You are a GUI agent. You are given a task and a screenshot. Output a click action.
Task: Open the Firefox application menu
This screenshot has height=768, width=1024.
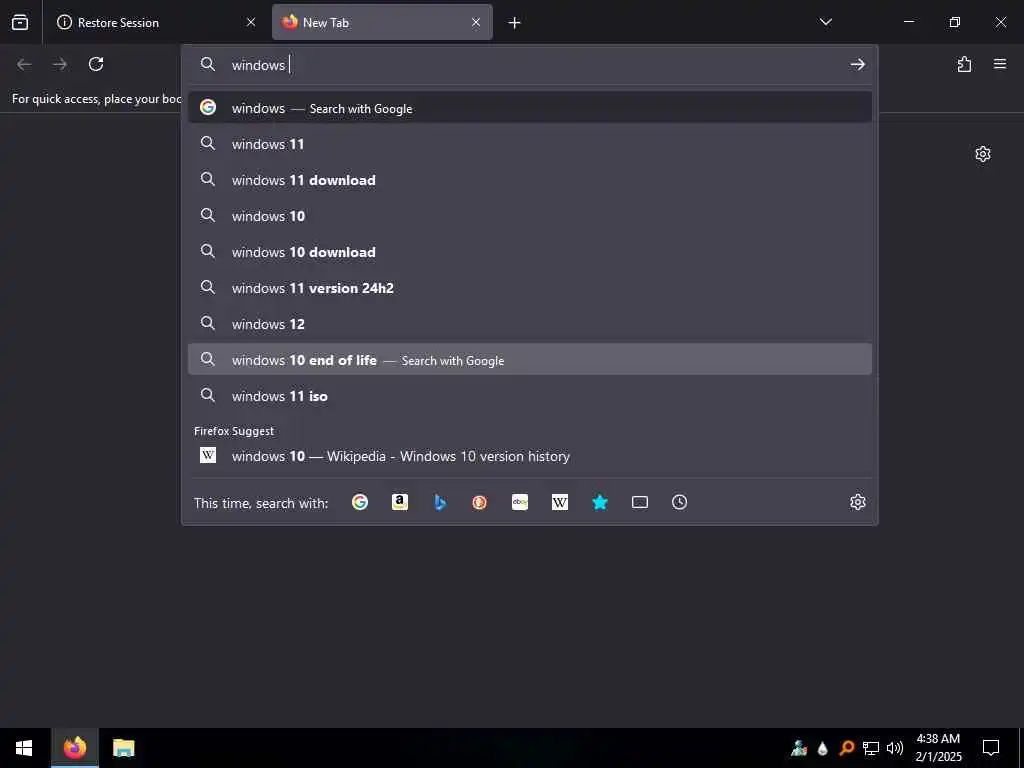pyautogui.click(x=1000, y=64)
